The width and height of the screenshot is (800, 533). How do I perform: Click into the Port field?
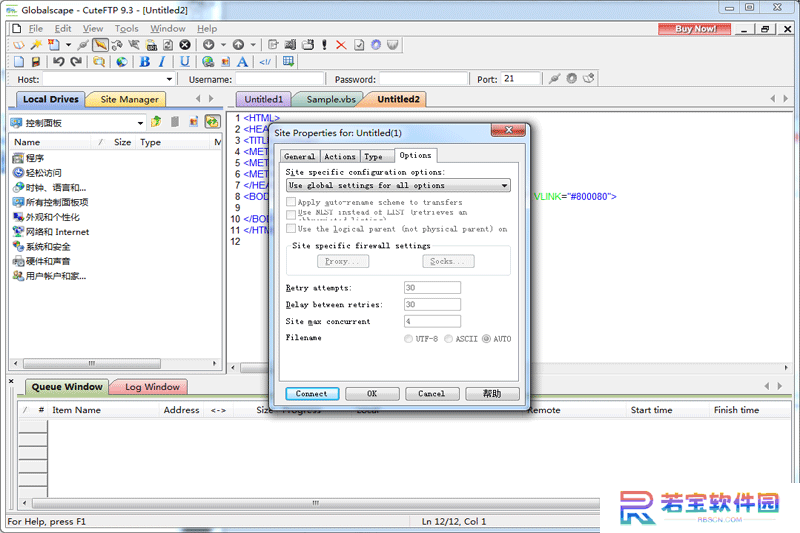click(x=520, y=79)
